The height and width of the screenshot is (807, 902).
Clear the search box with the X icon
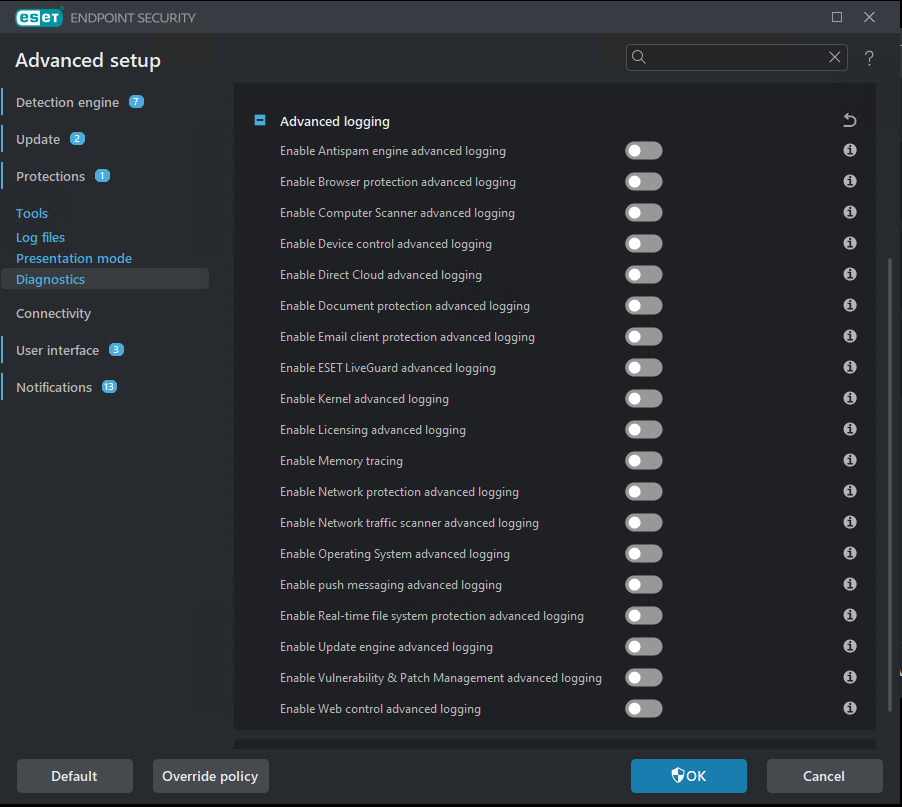[x=834, y=58]
